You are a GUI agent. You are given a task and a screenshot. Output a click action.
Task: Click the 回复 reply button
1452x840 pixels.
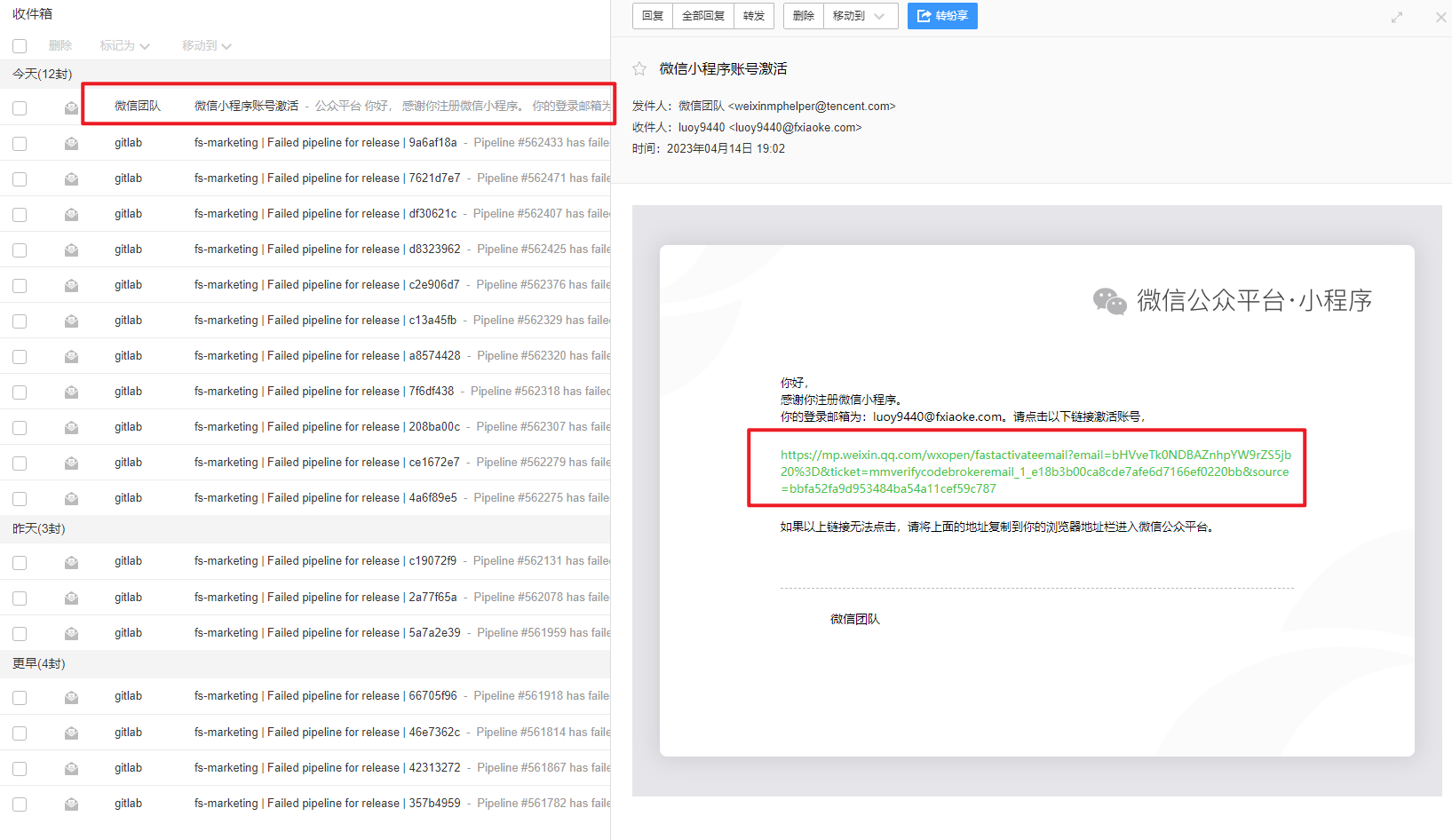(x=653, y=16)
